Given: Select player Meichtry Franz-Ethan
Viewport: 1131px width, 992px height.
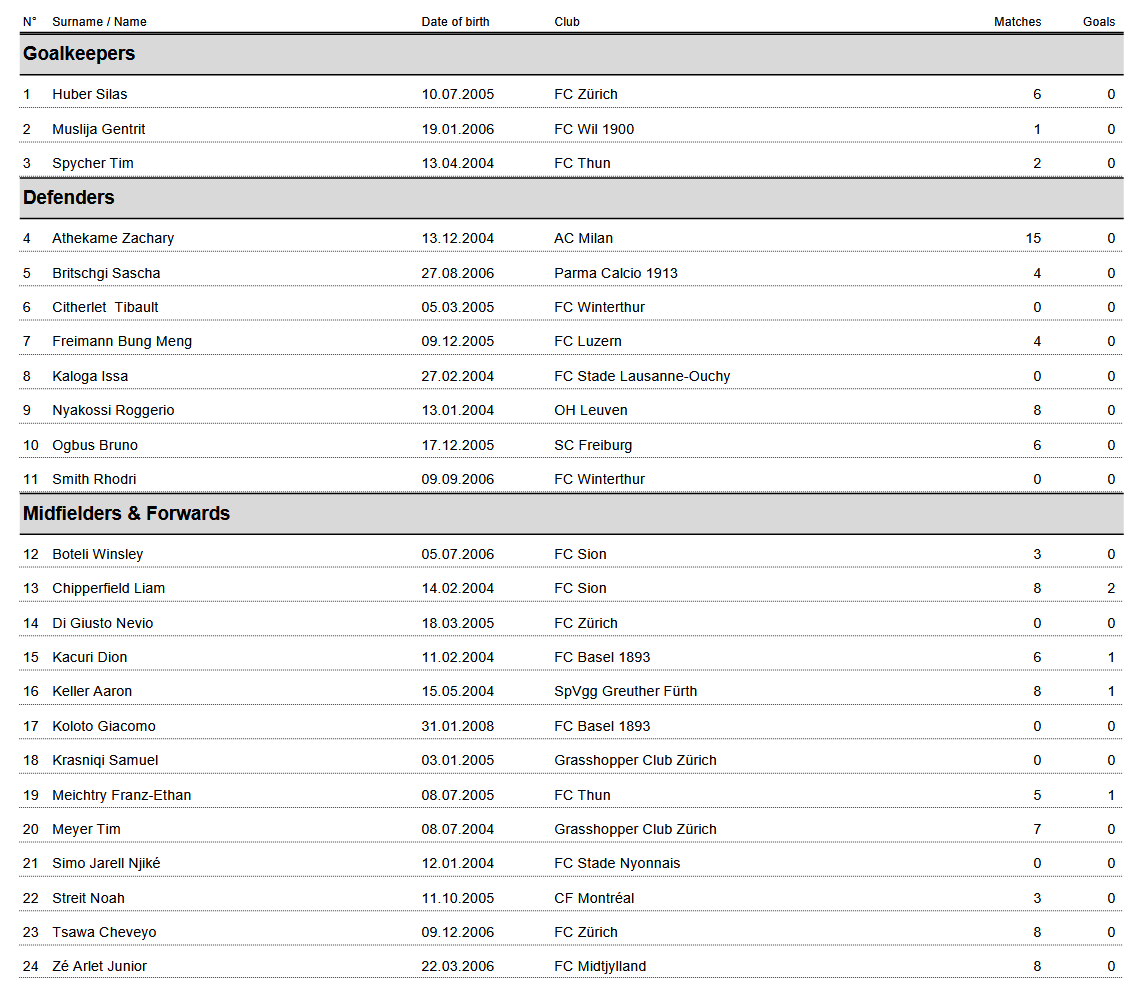Looking at the screenshot, I should tap(121, 796).
